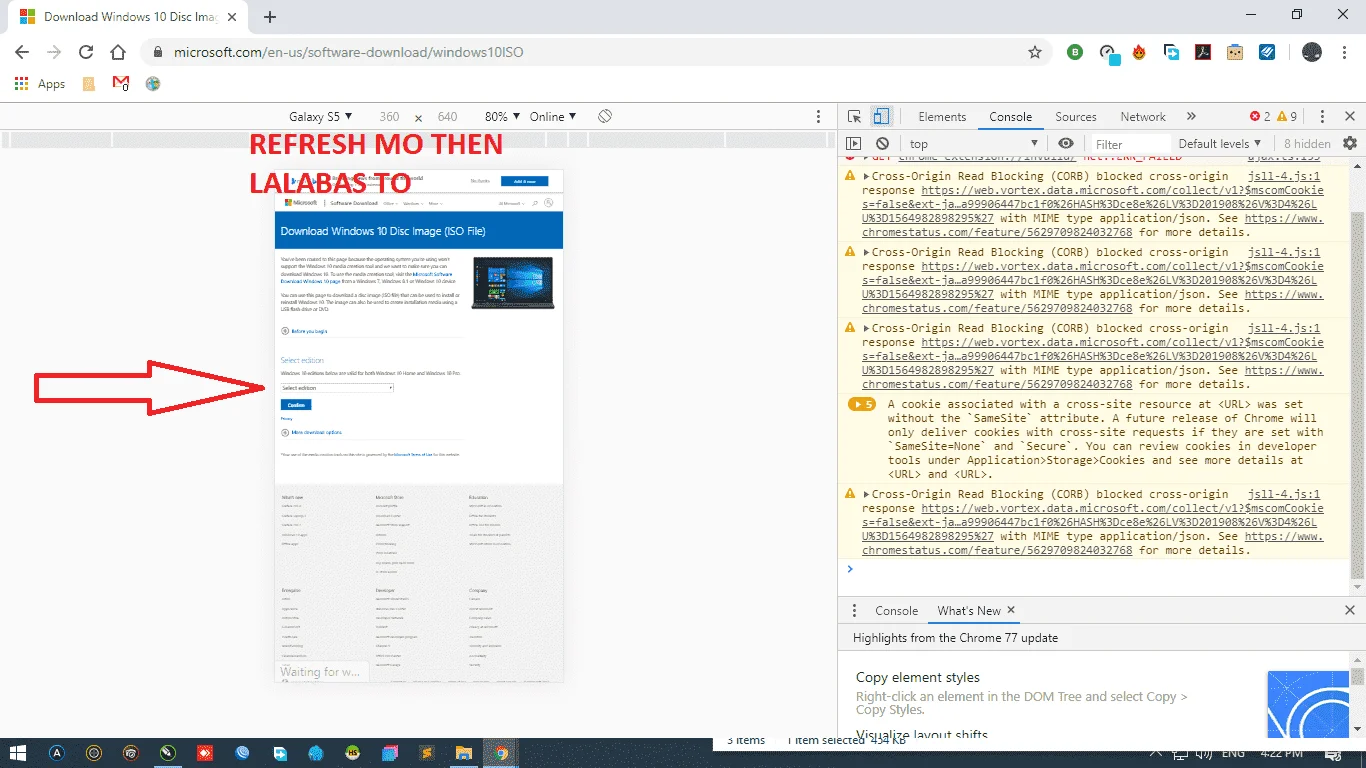Open the green B extension icon
This screenshot has width=1366, height=768.
[1075, 52]
